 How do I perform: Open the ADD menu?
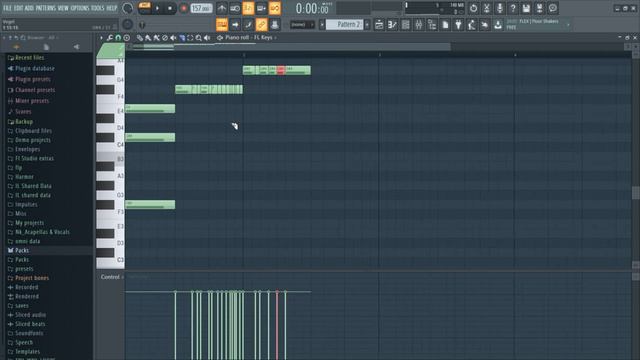pyautogui.click(x=29, y=8)
